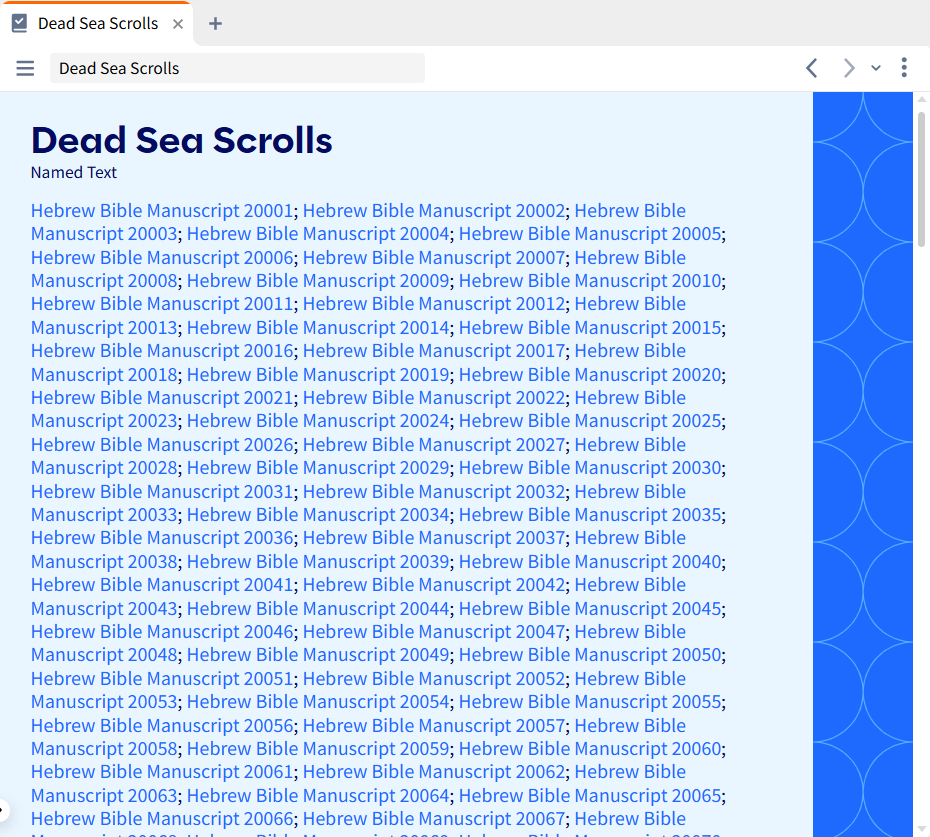Select the Dead Sea Scrolls tab
Viewport: 930px width, 837px height.
97,24
